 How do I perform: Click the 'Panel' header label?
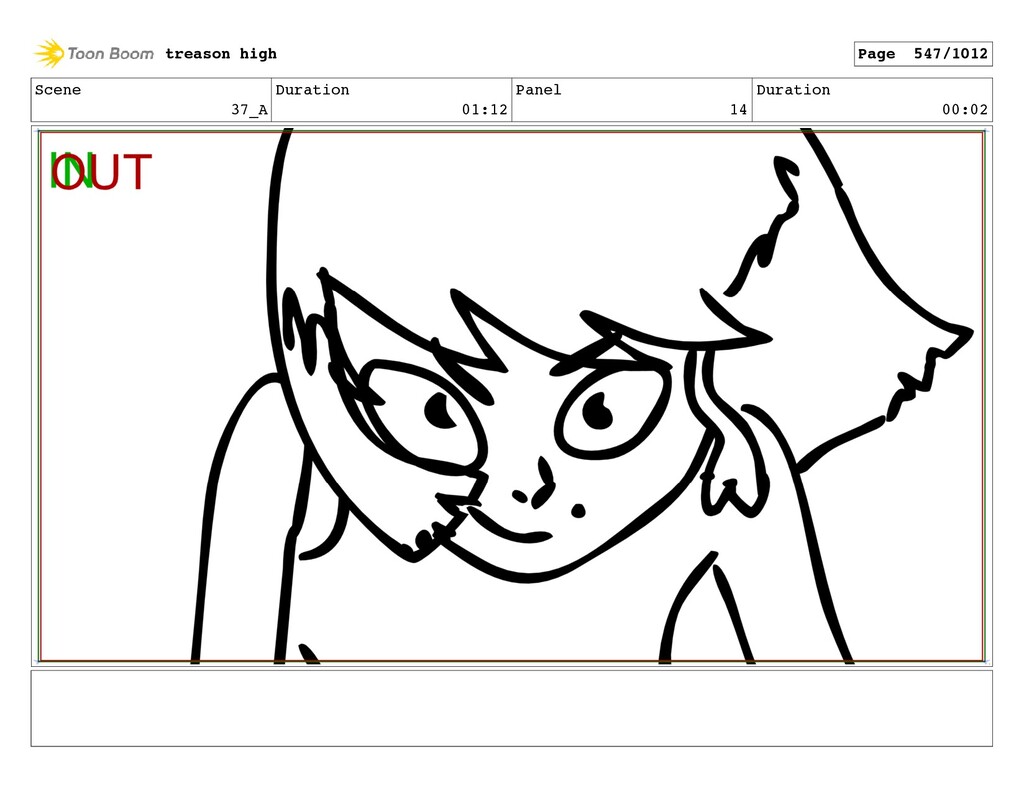pos(538,89)
